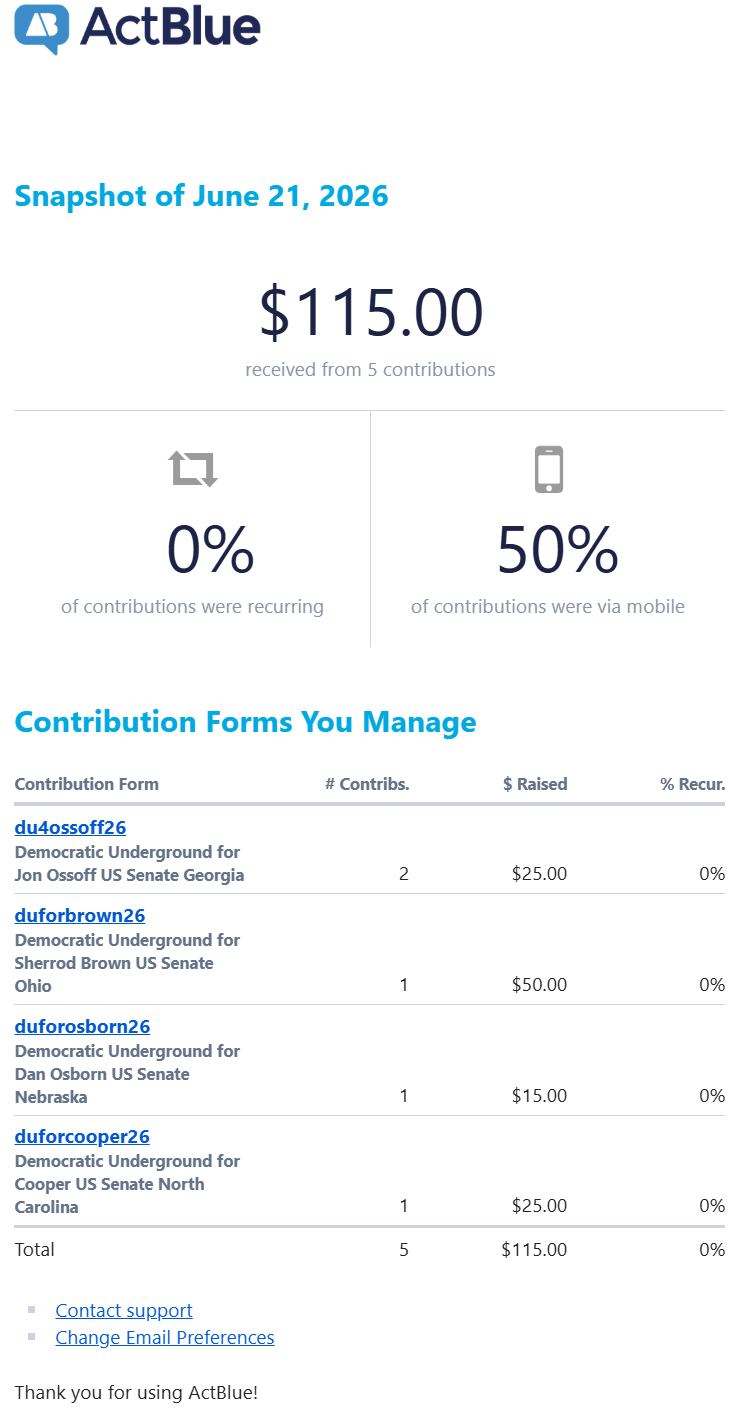Click the % Recur. column header

[692, 784]
